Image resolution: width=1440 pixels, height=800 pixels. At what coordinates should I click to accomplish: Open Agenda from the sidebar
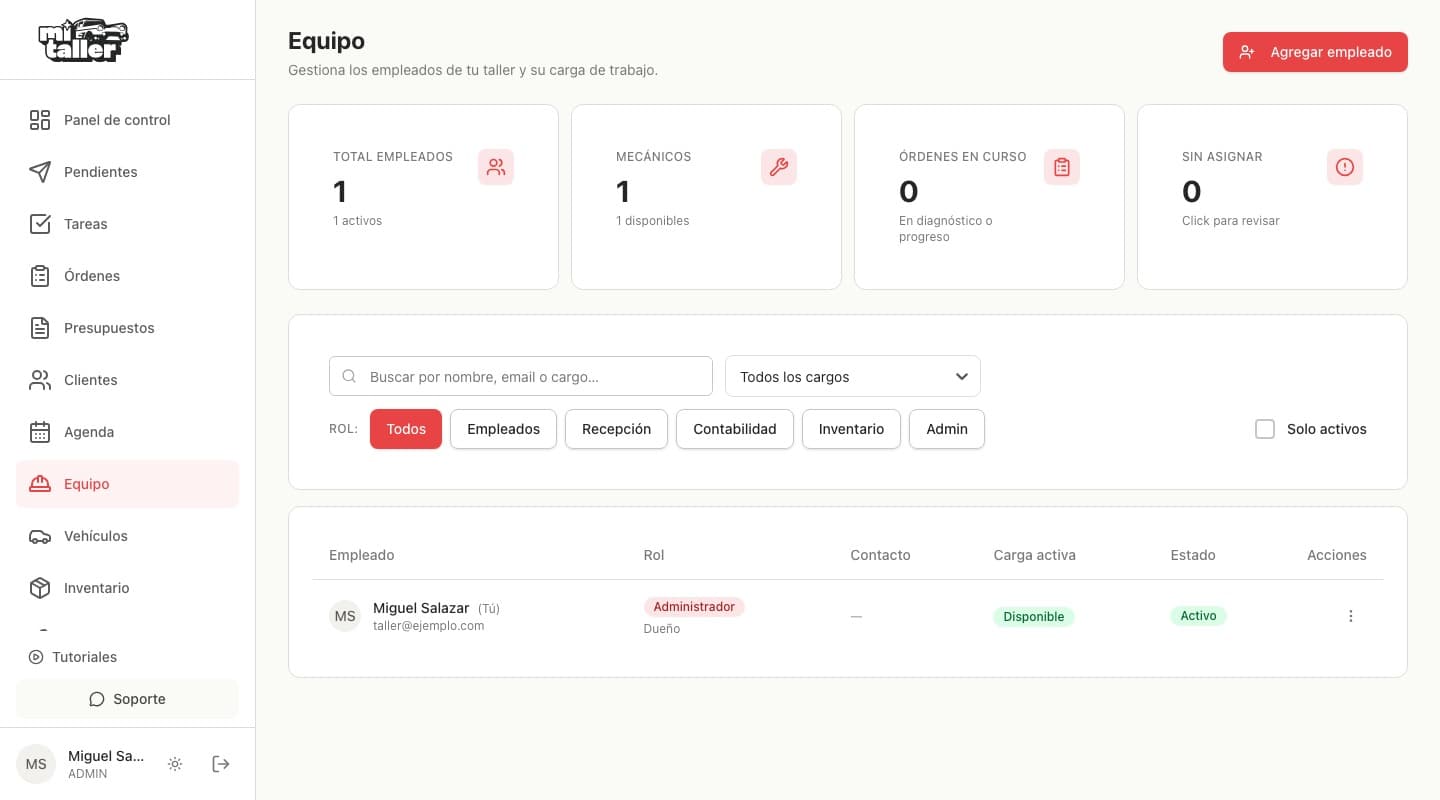pyautogui.click(x=127, y=432)
